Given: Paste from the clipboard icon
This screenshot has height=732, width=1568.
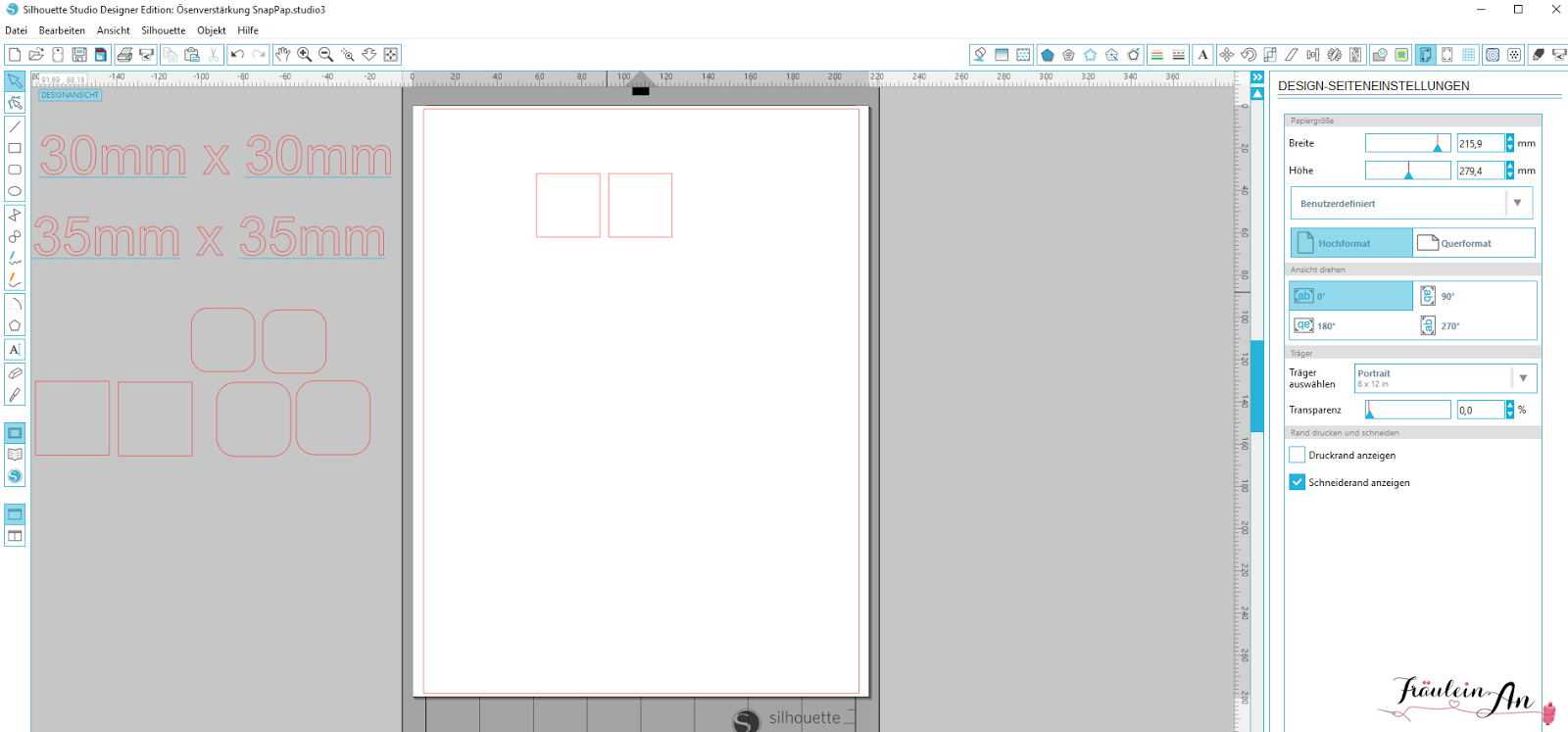Looking at the screenshot, I should 192,55.
